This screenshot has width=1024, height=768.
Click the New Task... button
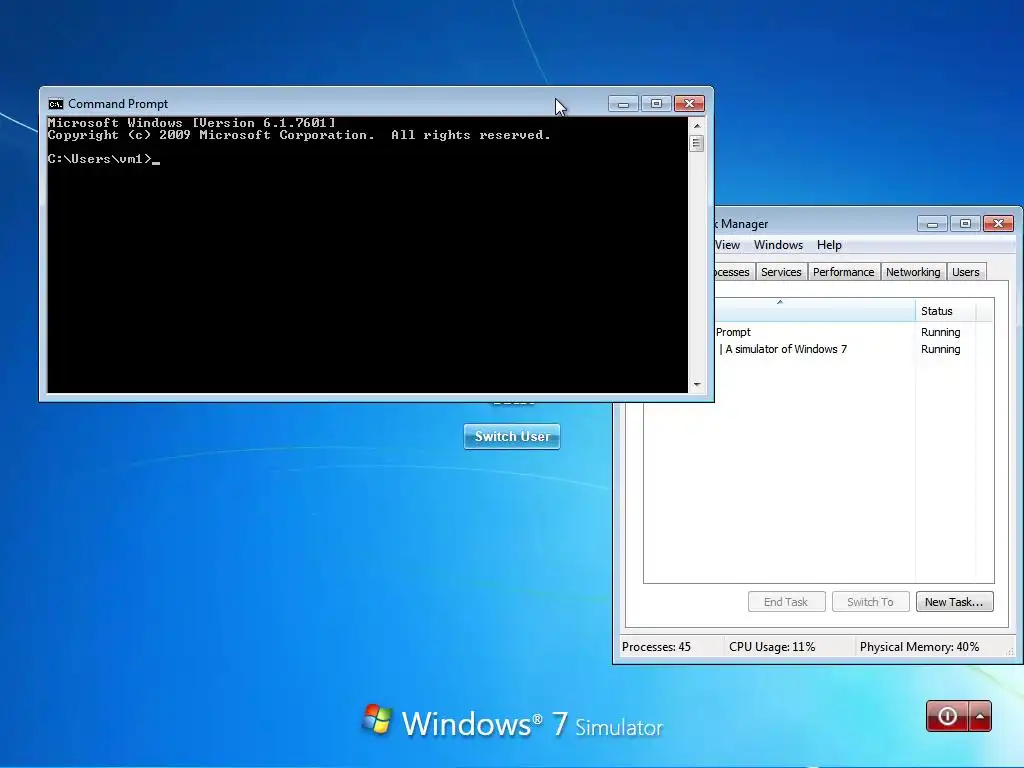click(x=954, y=601)
